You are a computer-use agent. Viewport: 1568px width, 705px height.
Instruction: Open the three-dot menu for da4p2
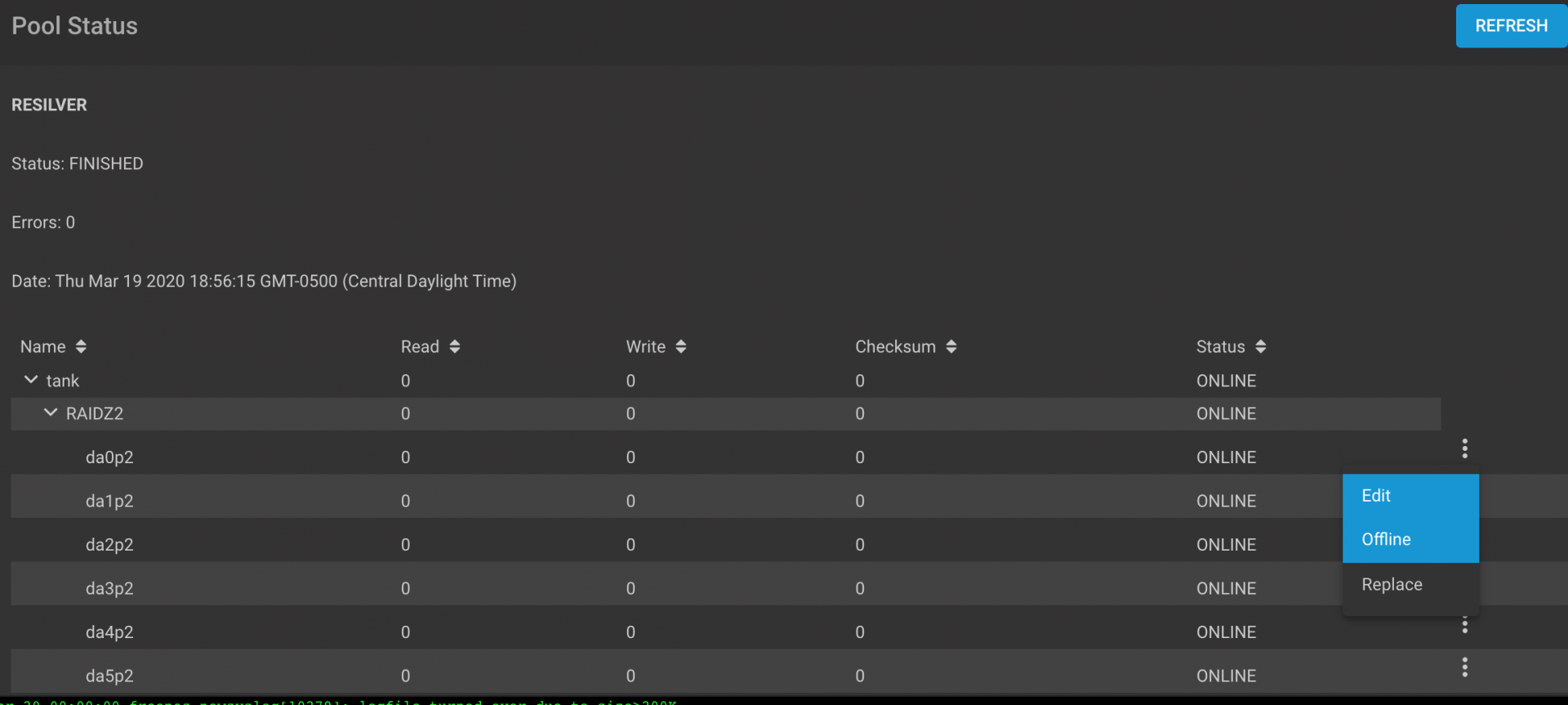point(1464,626)
